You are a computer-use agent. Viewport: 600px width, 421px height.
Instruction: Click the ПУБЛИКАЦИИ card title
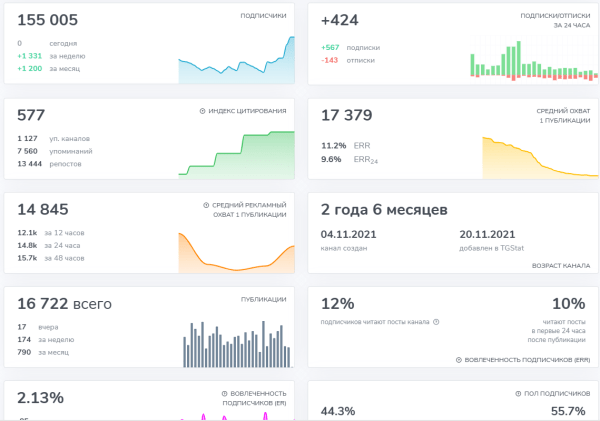click(x=264, y=298)
